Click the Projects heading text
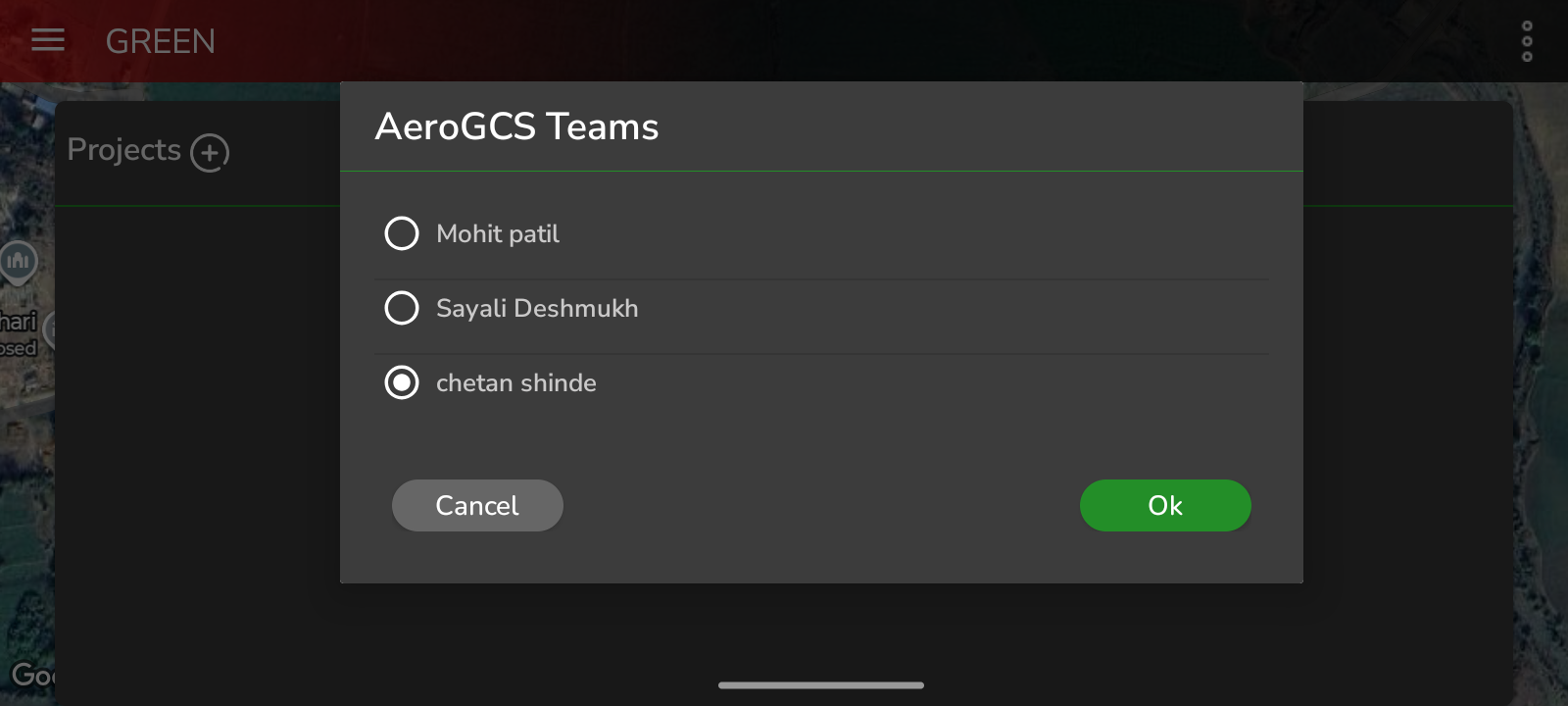Screen dimensions: 1568x706 [x=124, y=150]
